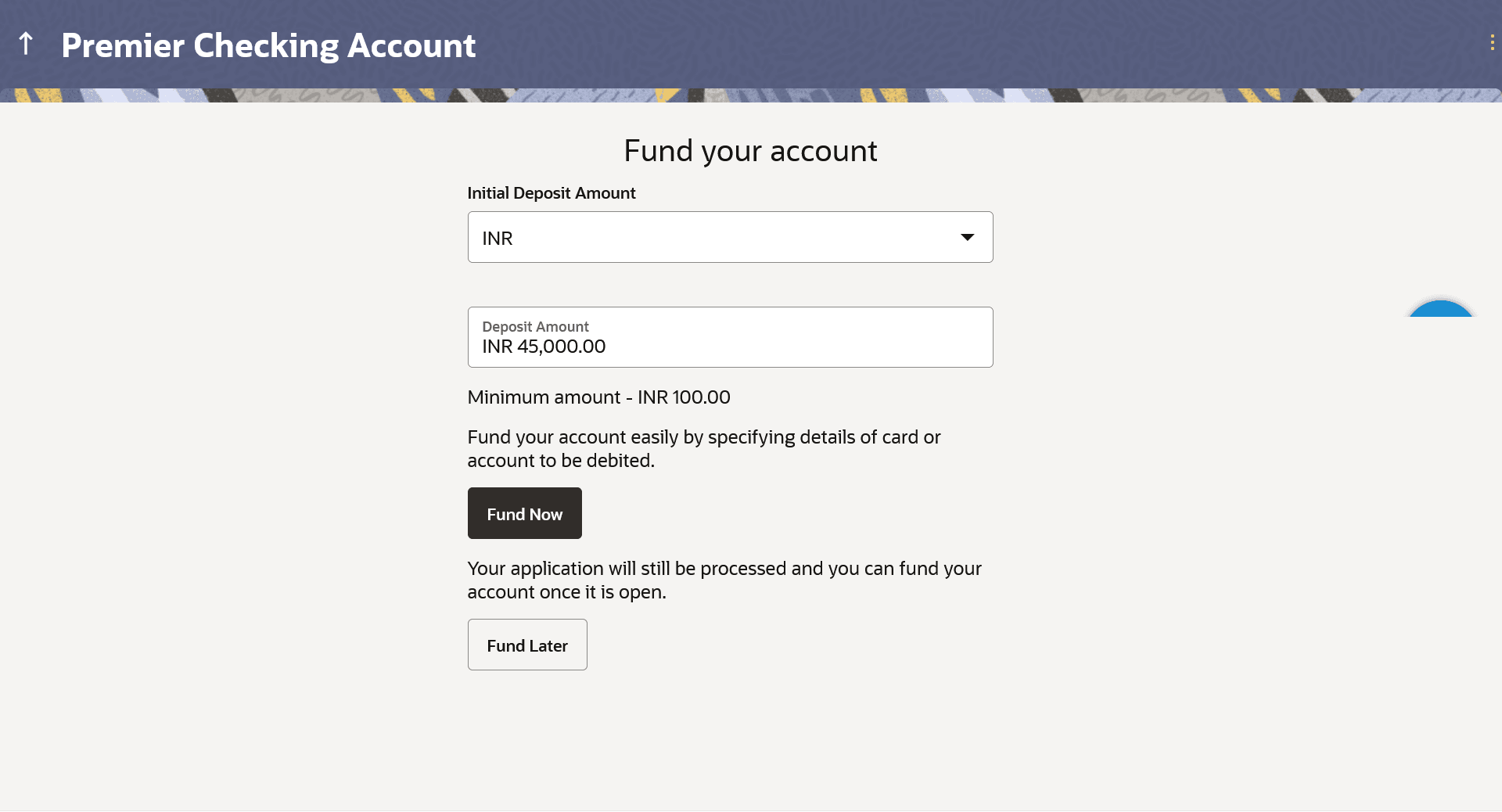Screen dimensions: 1502x812
Task: Choose the Fund Later button
Action: click(527, 645)
